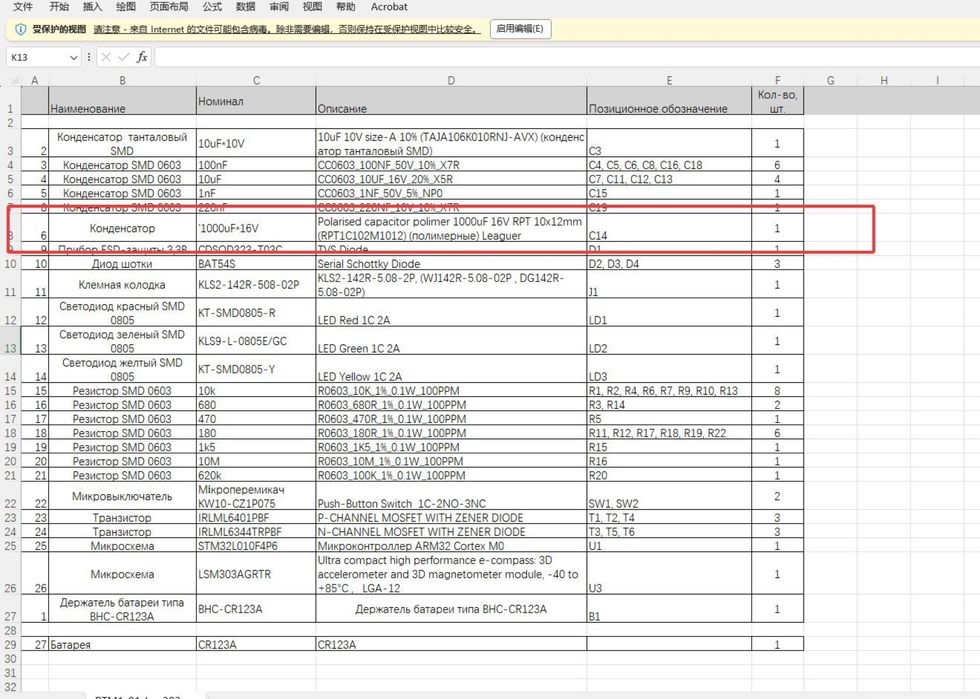Select row header 28
980x699 pixels.
coord(10,630)
